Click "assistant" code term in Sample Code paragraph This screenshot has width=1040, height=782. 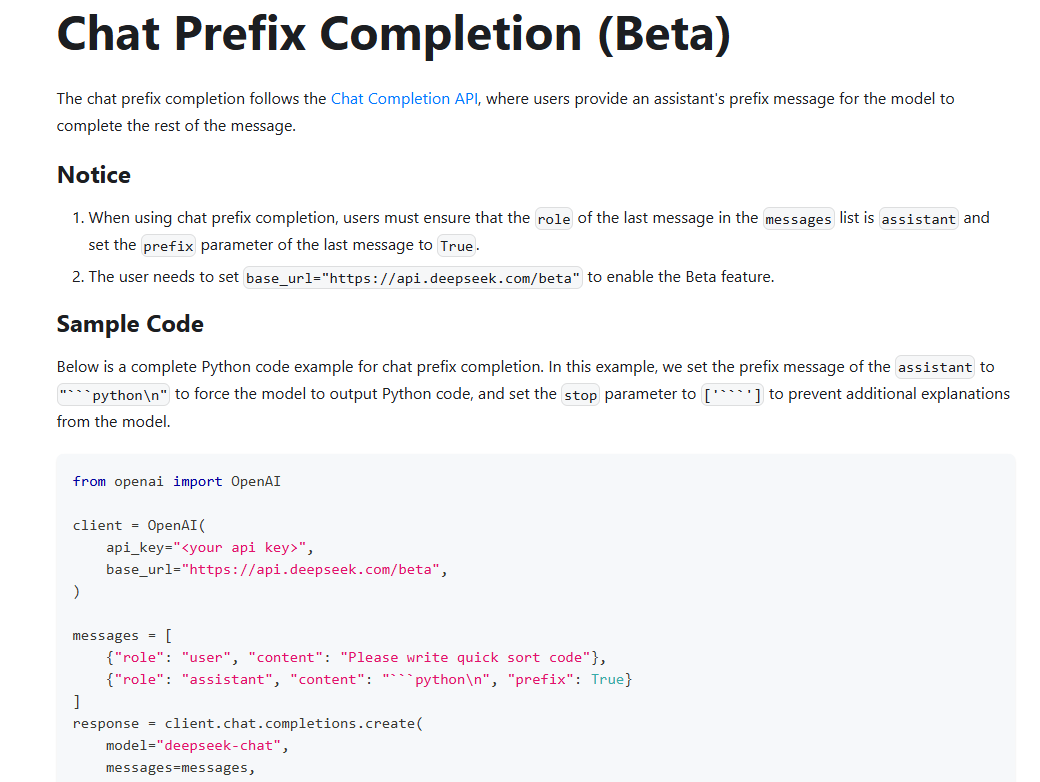pyautogui.click(x=935, y=368)
